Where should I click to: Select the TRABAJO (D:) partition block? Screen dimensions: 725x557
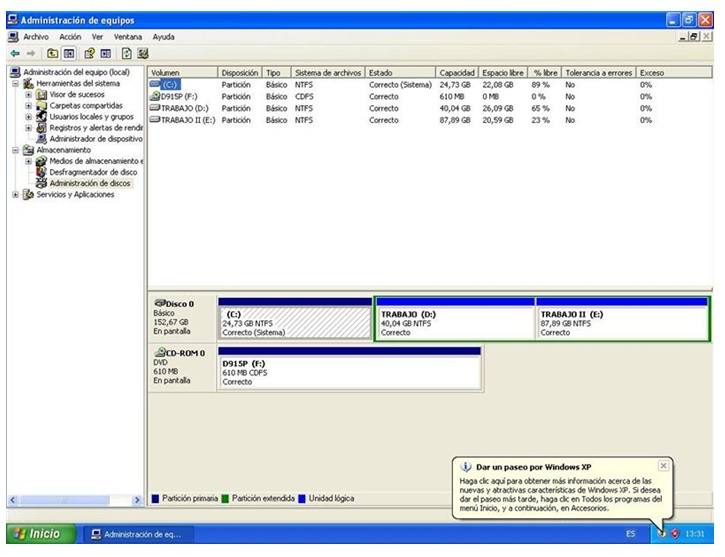454,322
